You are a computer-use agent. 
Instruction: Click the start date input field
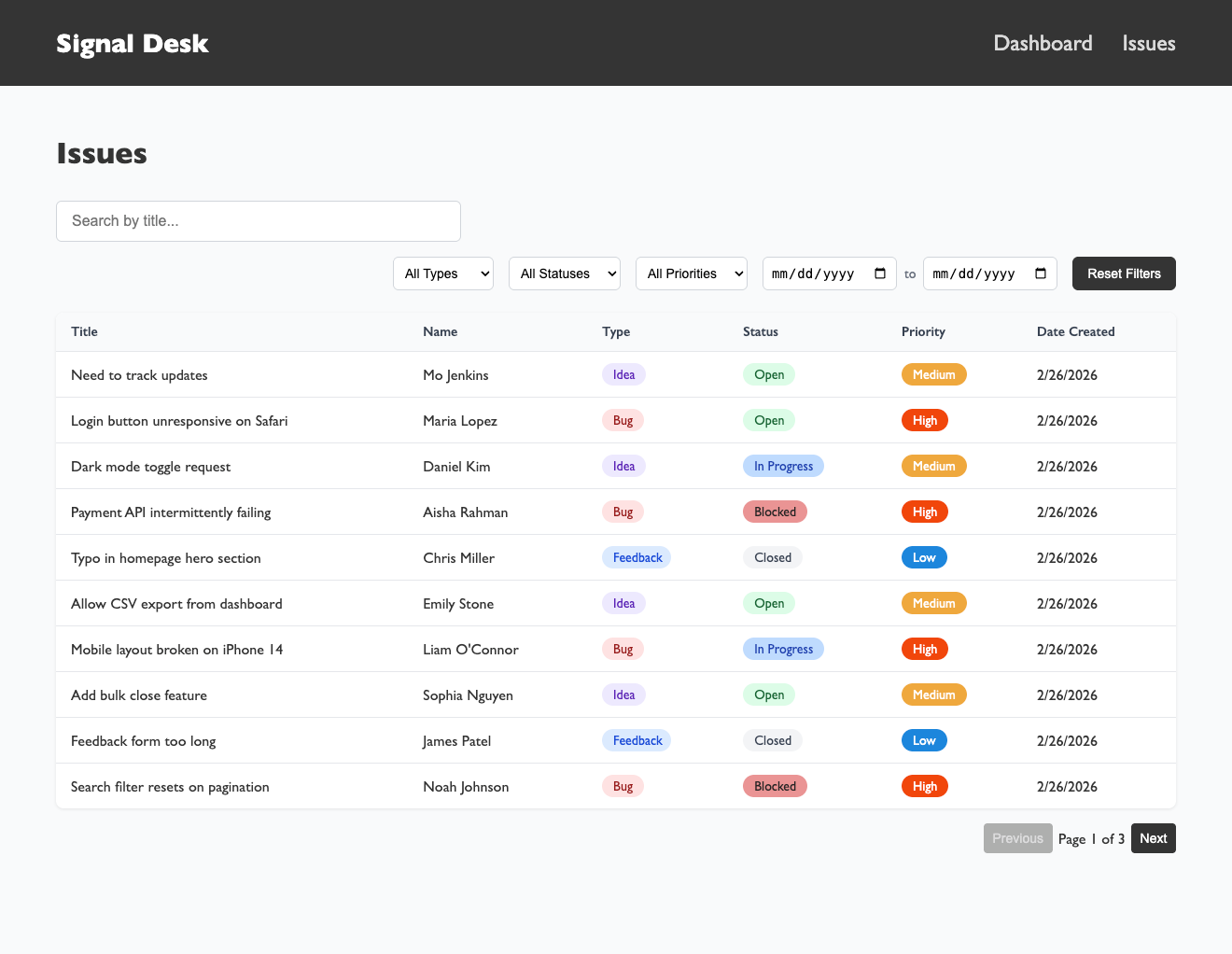[x=830, y=274]
